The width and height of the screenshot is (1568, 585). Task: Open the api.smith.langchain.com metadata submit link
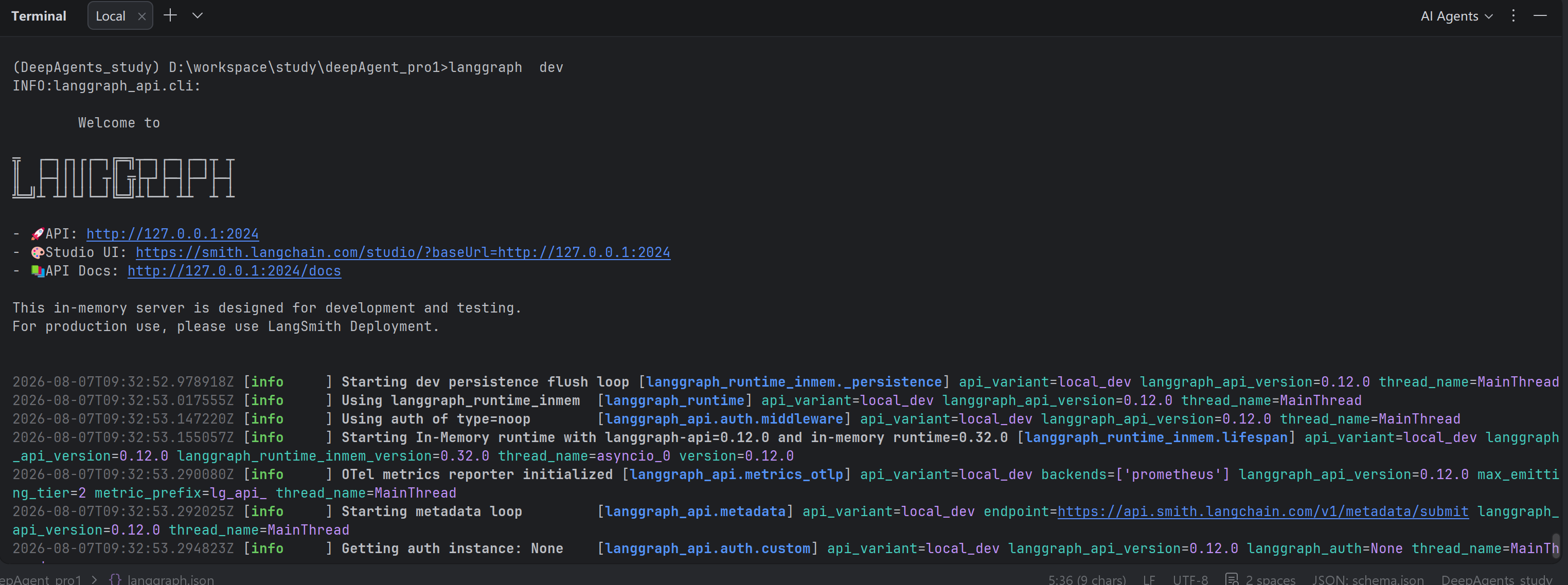[x=1263, y=512]
